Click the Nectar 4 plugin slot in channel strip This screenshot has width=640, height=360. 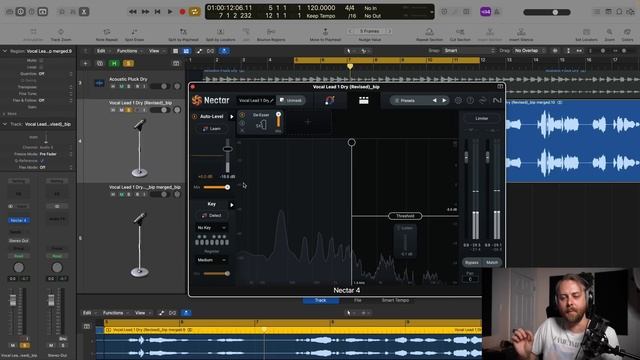(x=19, y=220)
